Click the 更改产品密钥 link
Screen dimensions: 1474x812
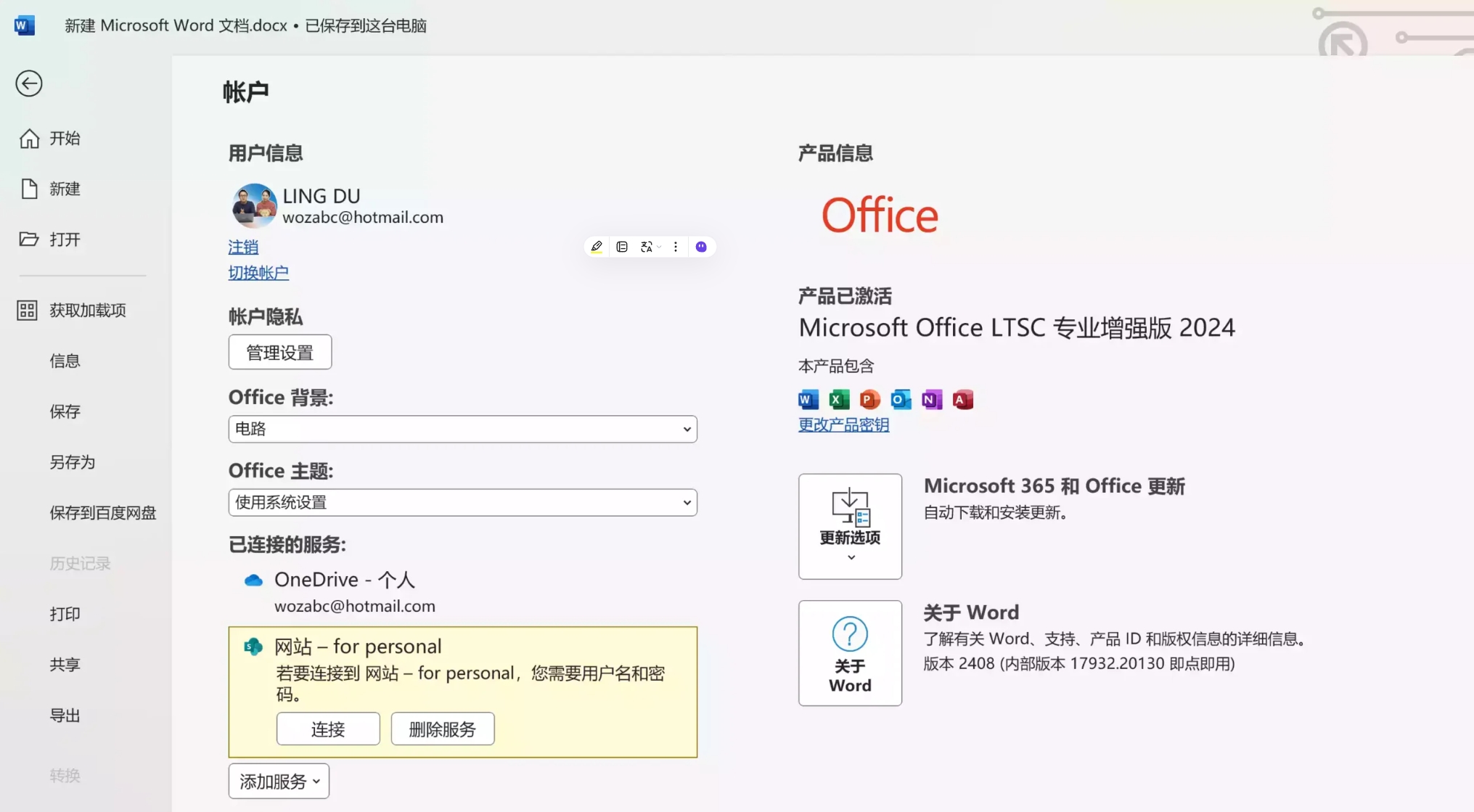843,425
